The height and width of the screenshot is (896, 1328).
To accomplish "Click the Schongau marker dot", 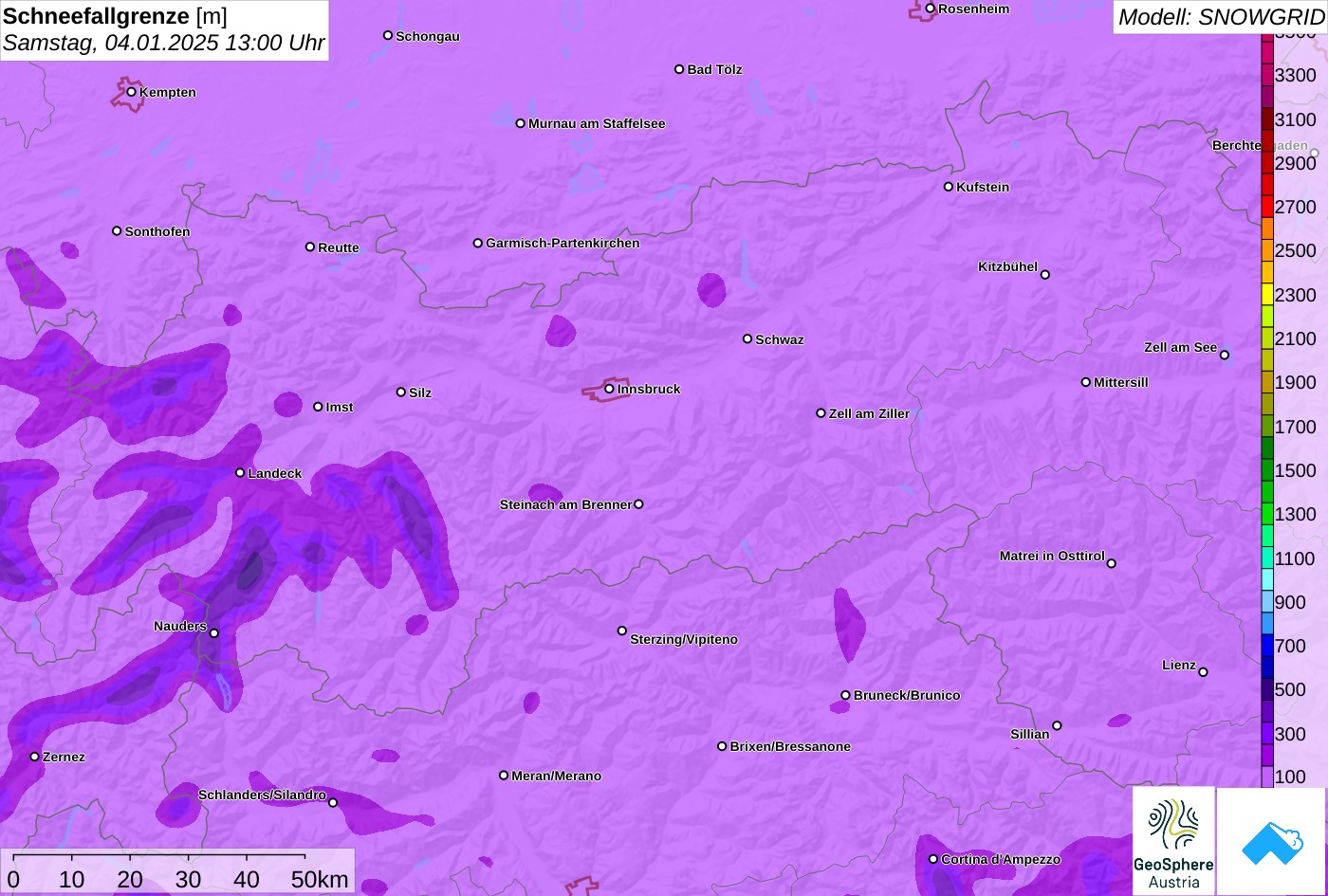I will pos(387,35).
